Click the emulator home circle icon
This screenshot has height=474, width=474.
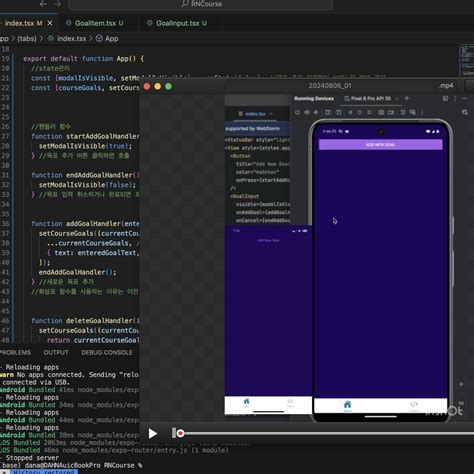359,112
